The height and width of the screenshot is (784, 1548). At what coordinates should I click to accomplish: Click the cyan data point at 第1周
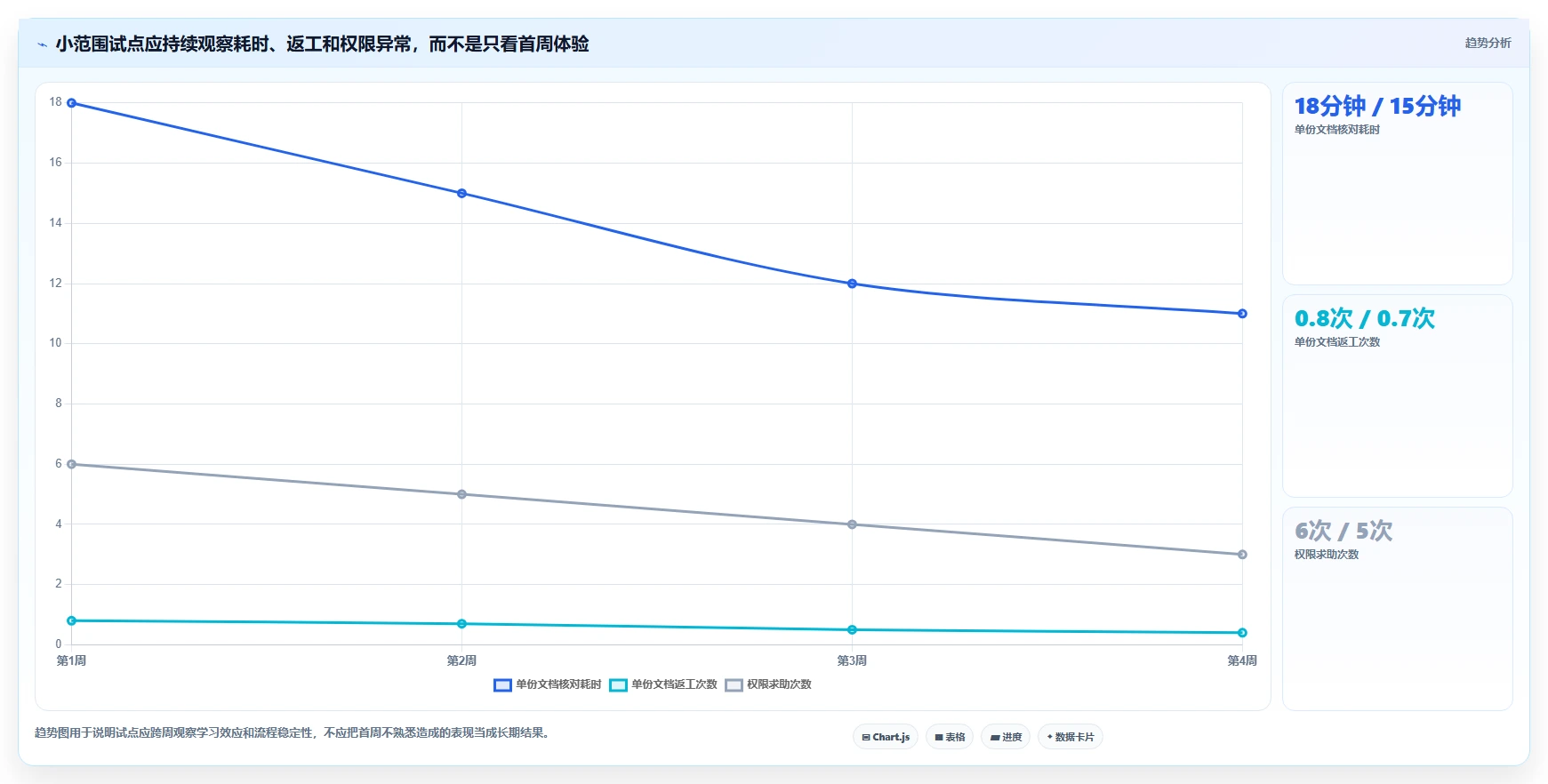tap(72, 620)
